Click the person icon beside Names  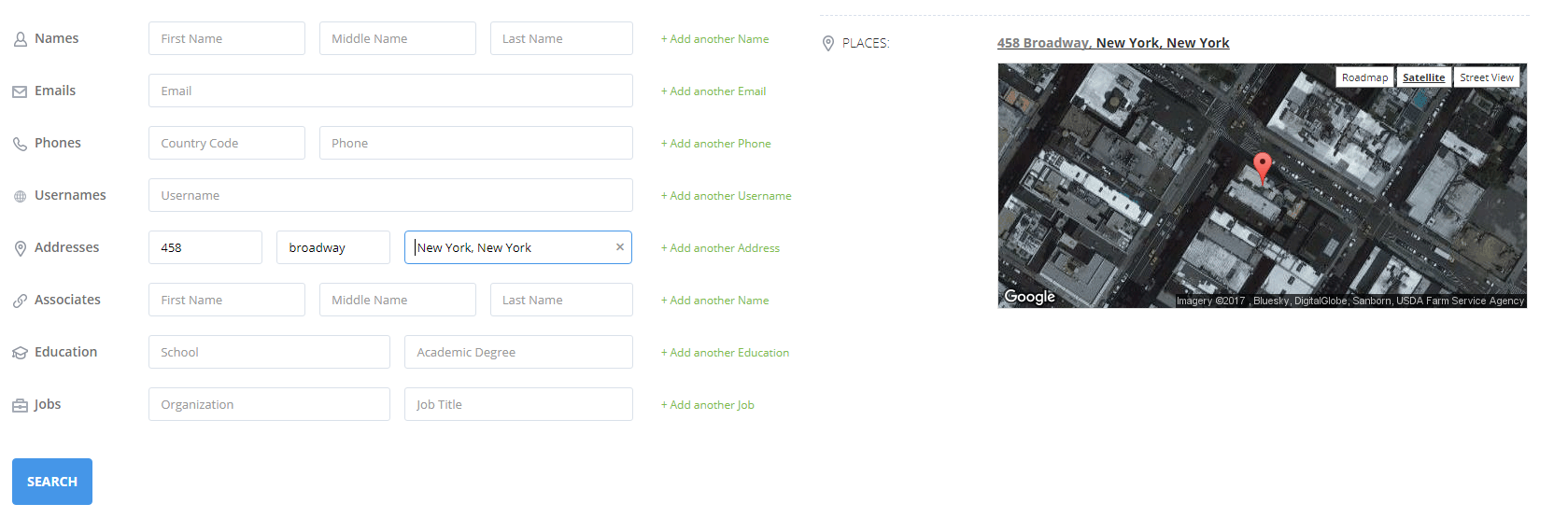coord(20,40)
